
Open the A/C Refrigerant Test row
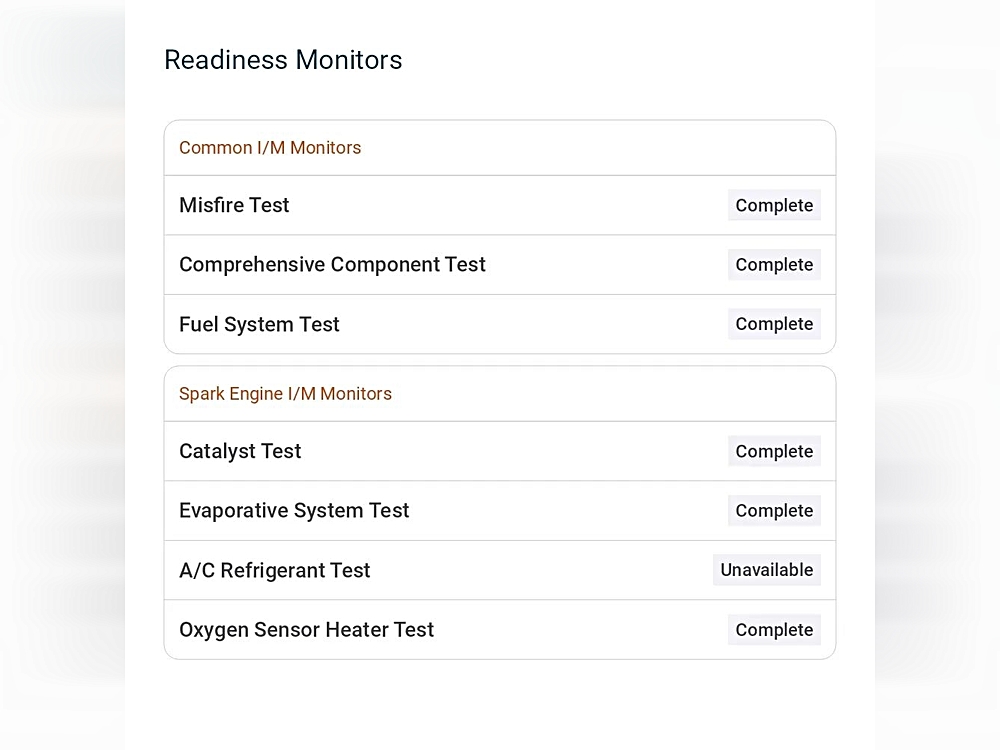500,570
